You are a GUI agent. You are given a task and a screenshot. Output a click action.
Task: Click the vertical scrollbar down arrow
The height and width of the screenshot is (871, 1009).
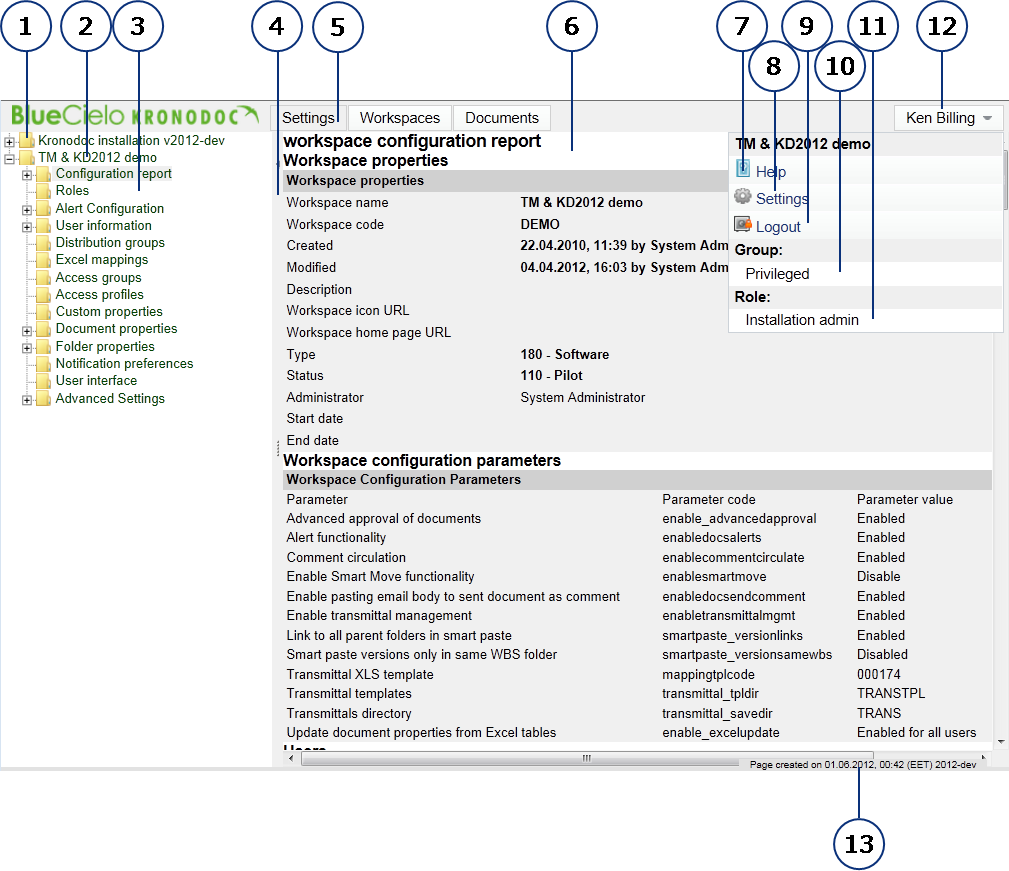coord(1001,742)
